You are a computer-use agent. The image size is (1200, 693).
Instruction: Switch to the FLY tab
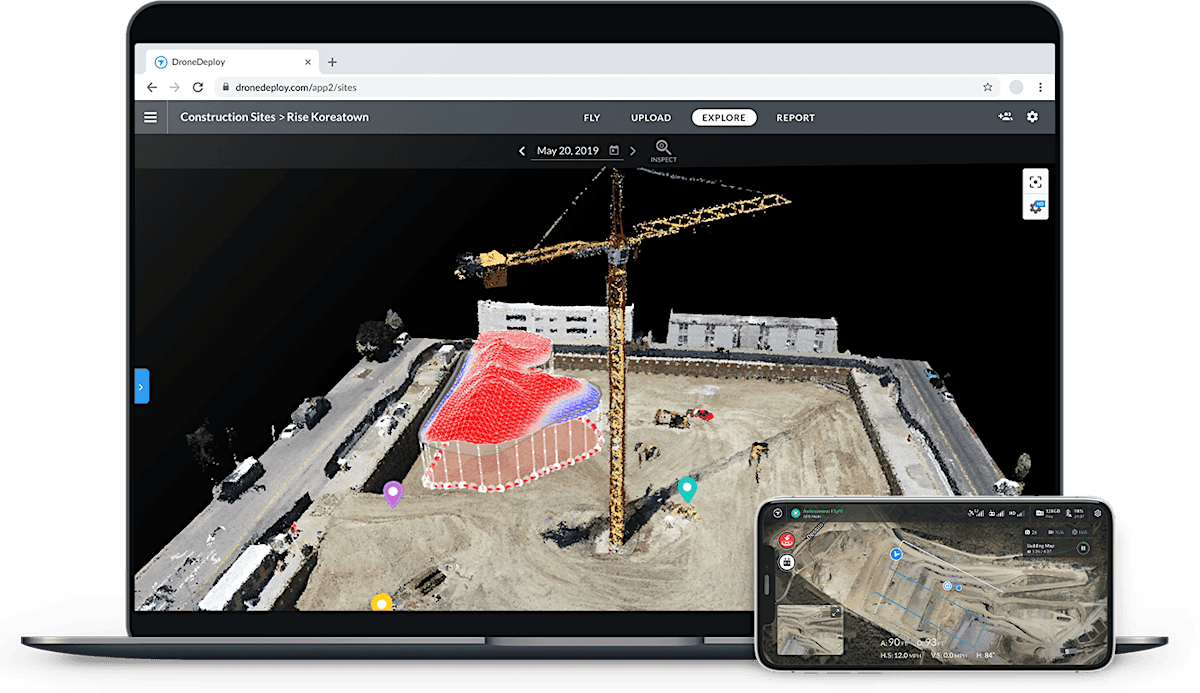click(592, 118)
